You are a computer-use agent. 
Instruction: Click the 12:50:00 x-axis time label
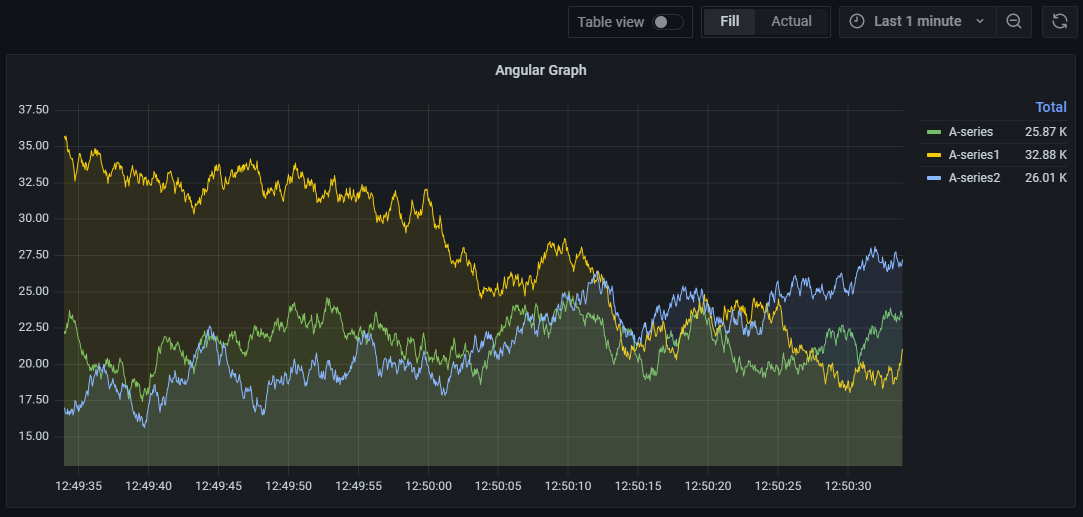pyautogui.click(x=428, y=486)
